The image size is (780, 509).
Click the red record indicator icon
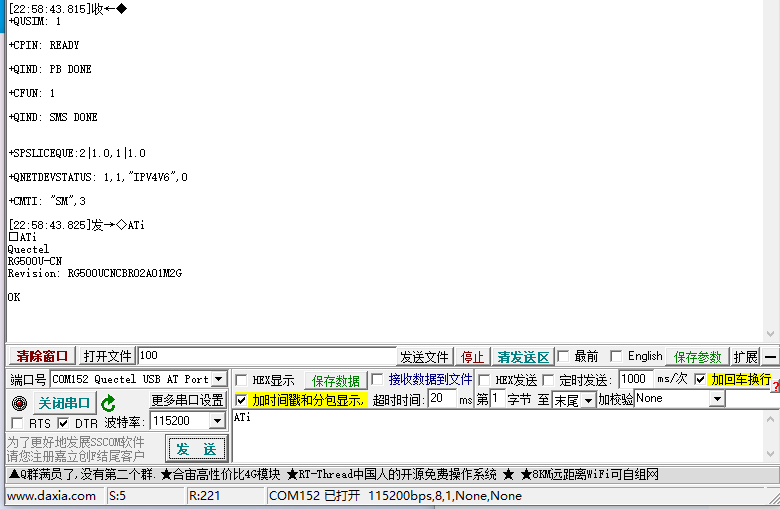pyautogui.click(x=19, y=403)
